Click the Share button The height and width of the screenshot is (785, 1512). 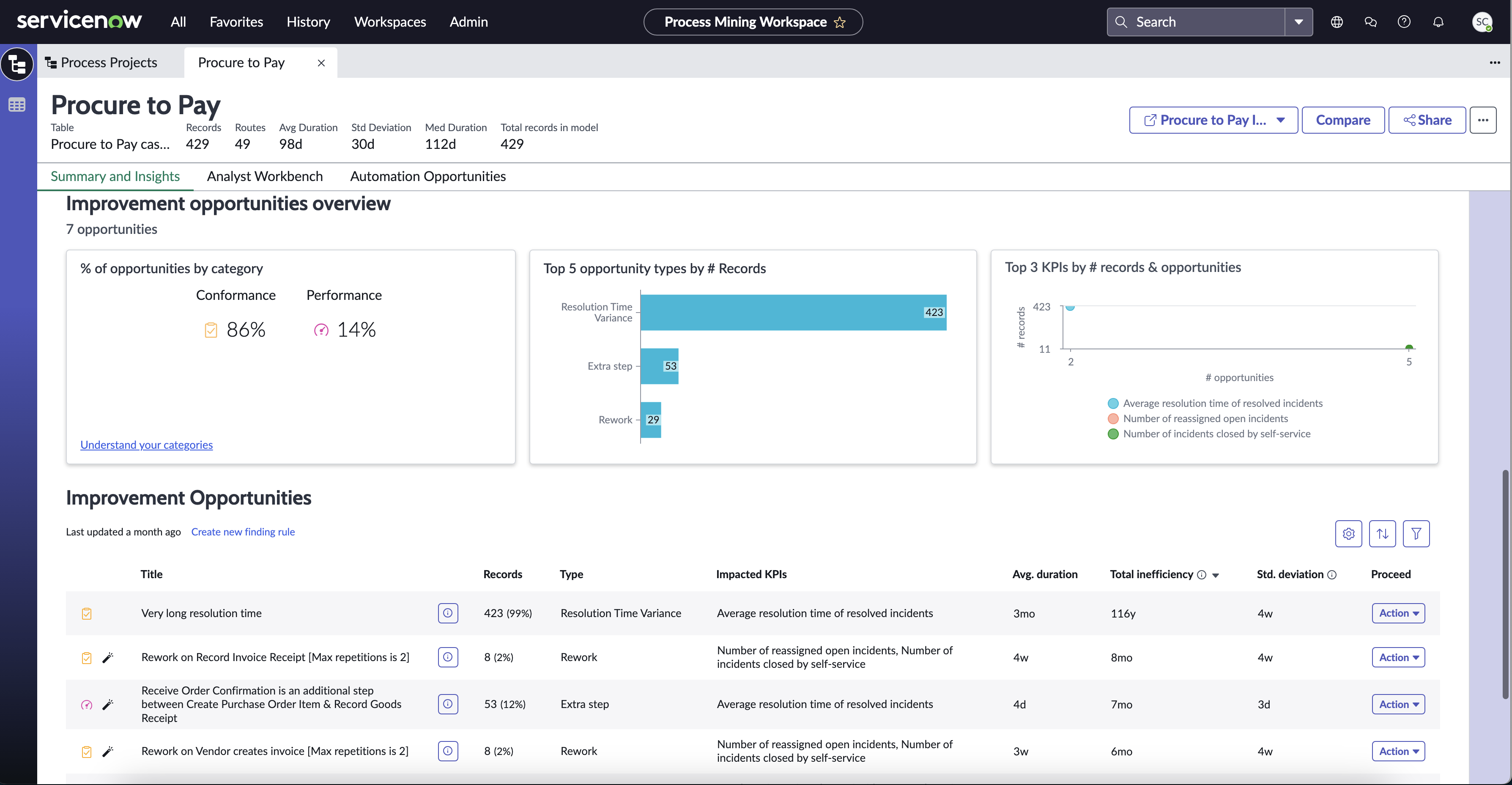(x=1427, y=121)
